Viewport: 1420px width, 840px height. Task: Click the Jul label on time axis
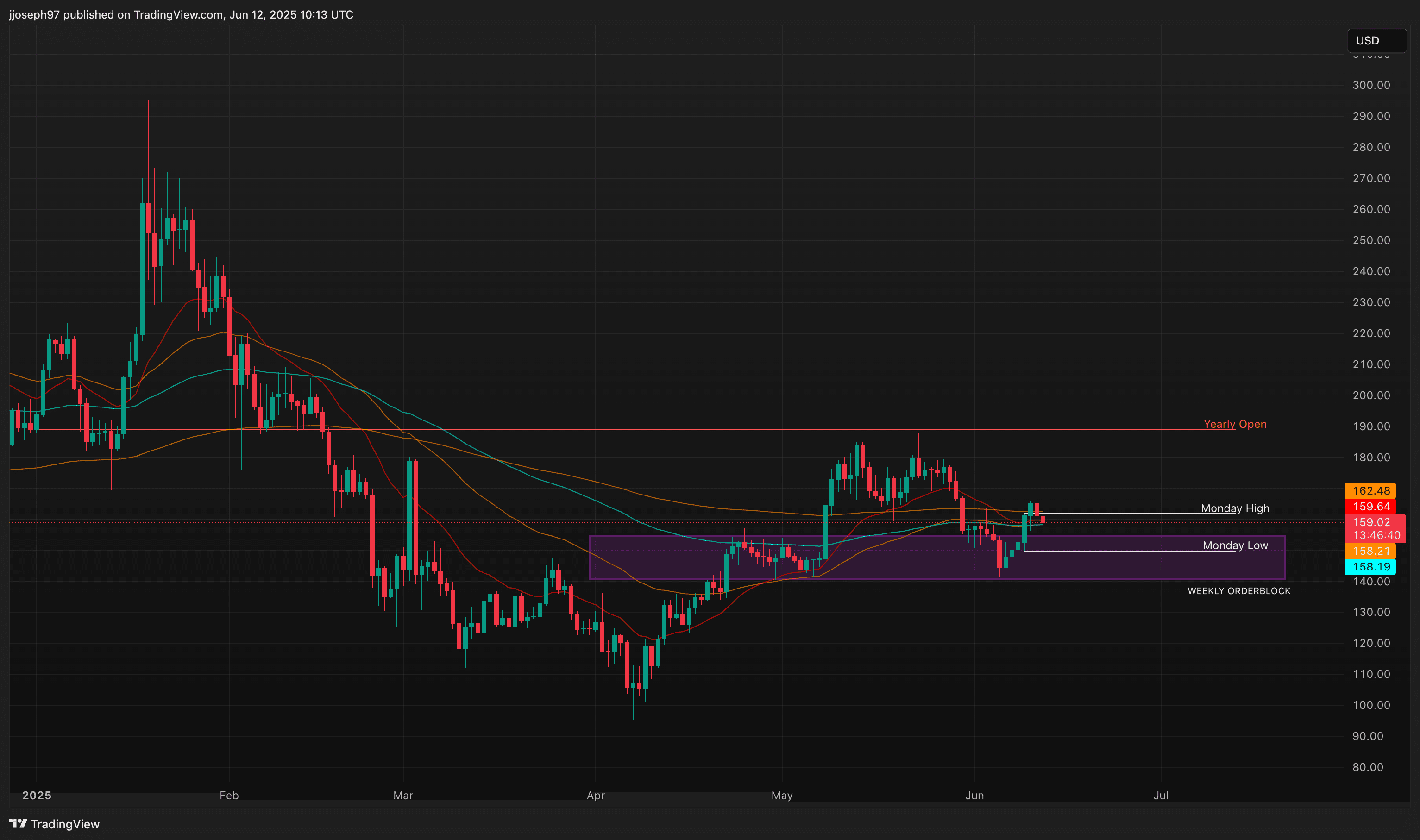click(1160, 795)
